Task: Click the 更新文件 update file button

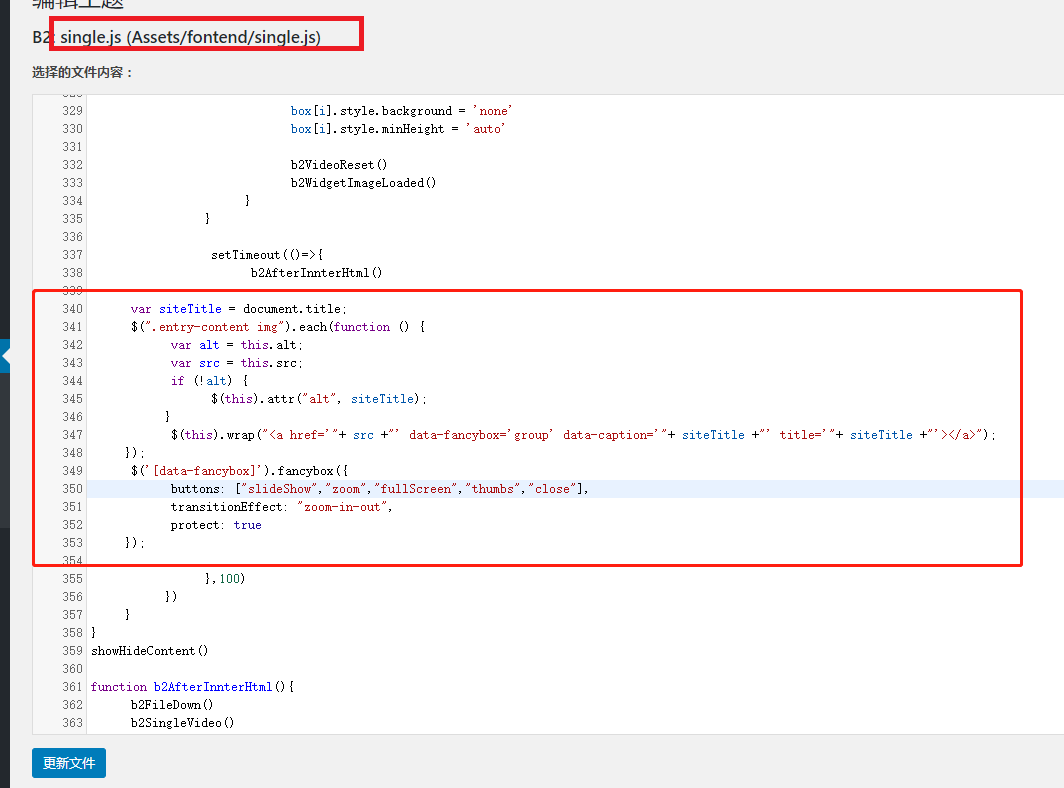Action: tap(69, 763)
